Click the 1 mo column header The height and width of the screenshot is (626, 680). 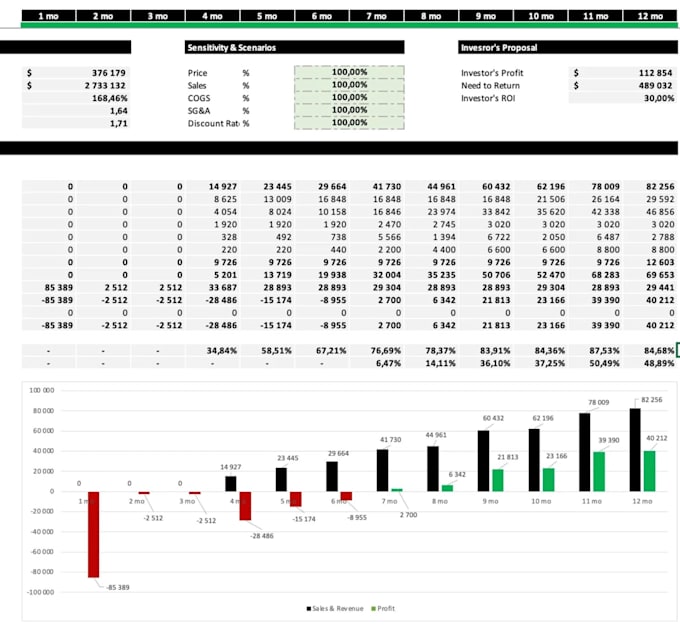pyautogui.click(x=49, y=16)
